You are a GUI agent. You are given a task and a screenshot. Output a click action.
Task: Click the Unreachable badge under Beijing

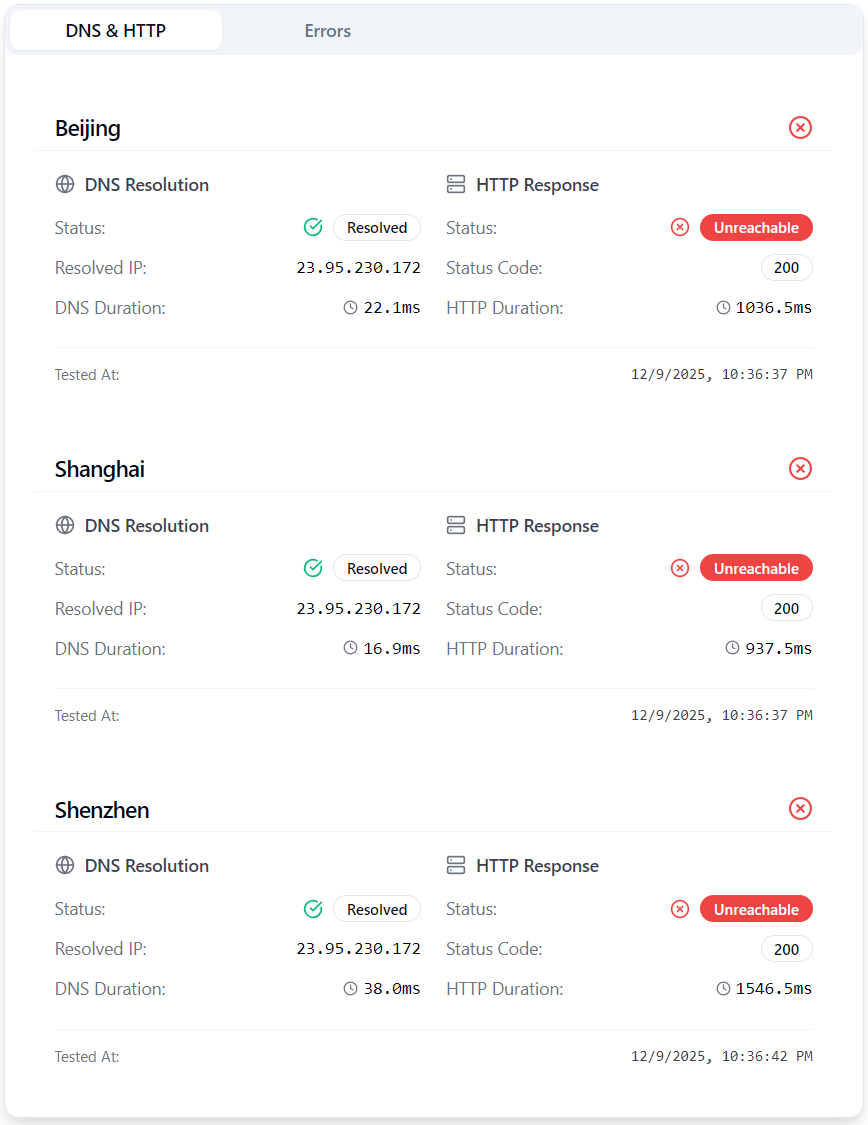[756, 228]
